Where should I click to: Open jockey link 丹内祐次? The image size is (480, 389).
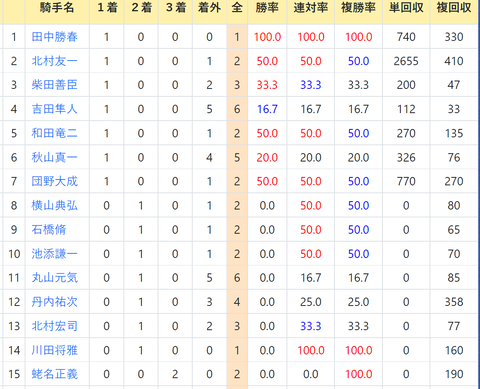(55, 302)
